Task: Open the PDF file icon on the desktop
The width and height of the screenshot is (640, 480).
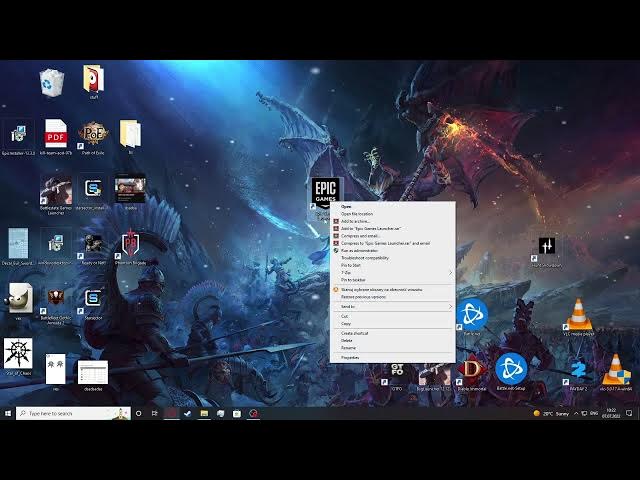Action: (x=56, y=135)
